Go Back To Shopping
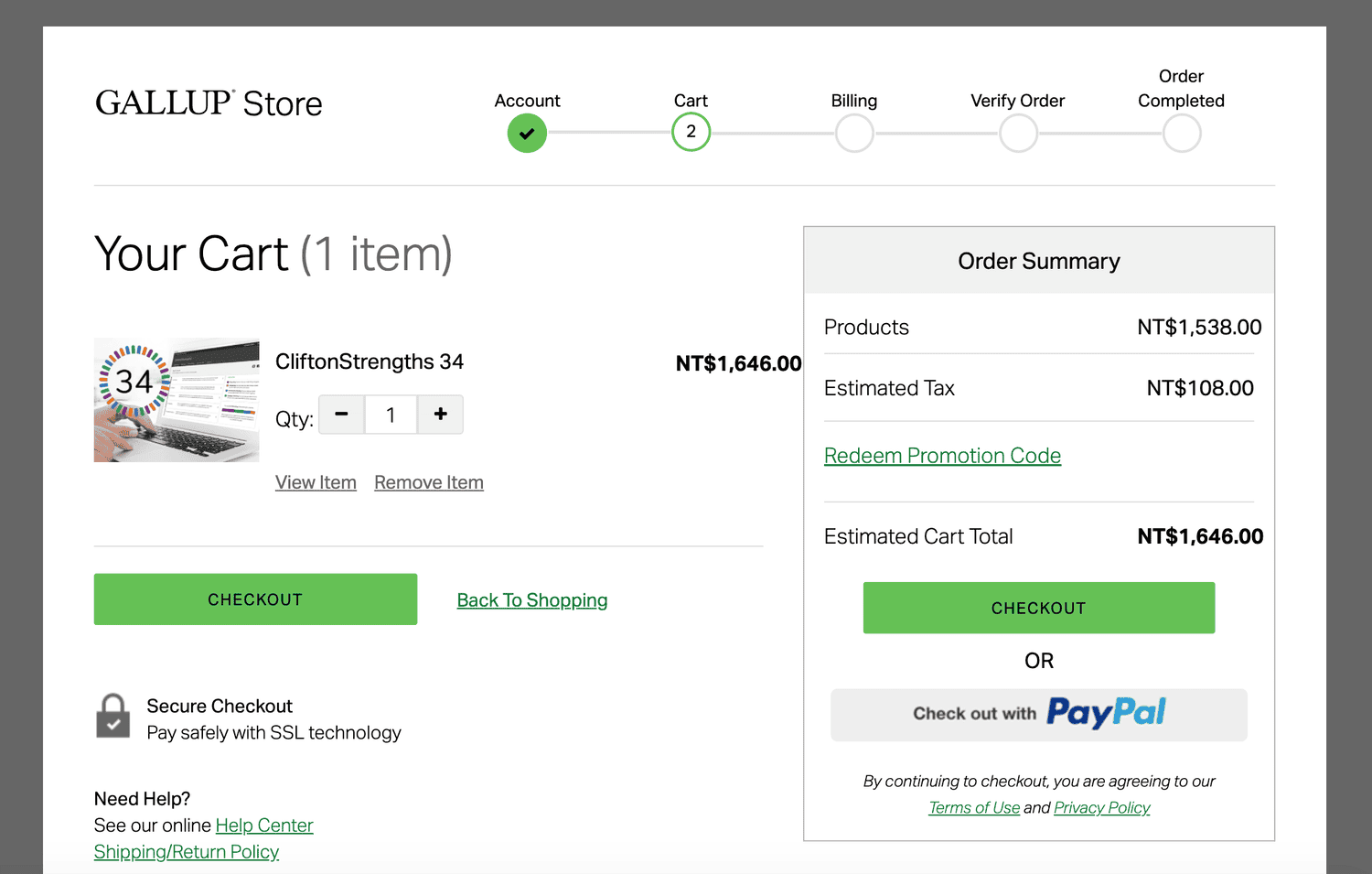Image resolution: width=1372 pixels, height=874 pixels. (x=532, y=600)
